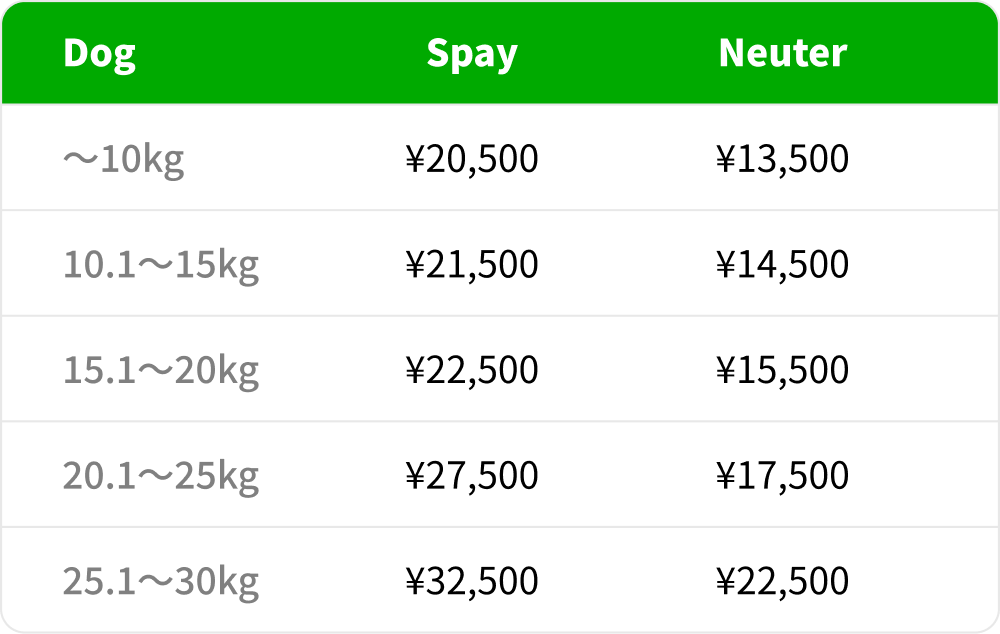
Task: Click the Spay column header
Action: [x=472, y=53]
